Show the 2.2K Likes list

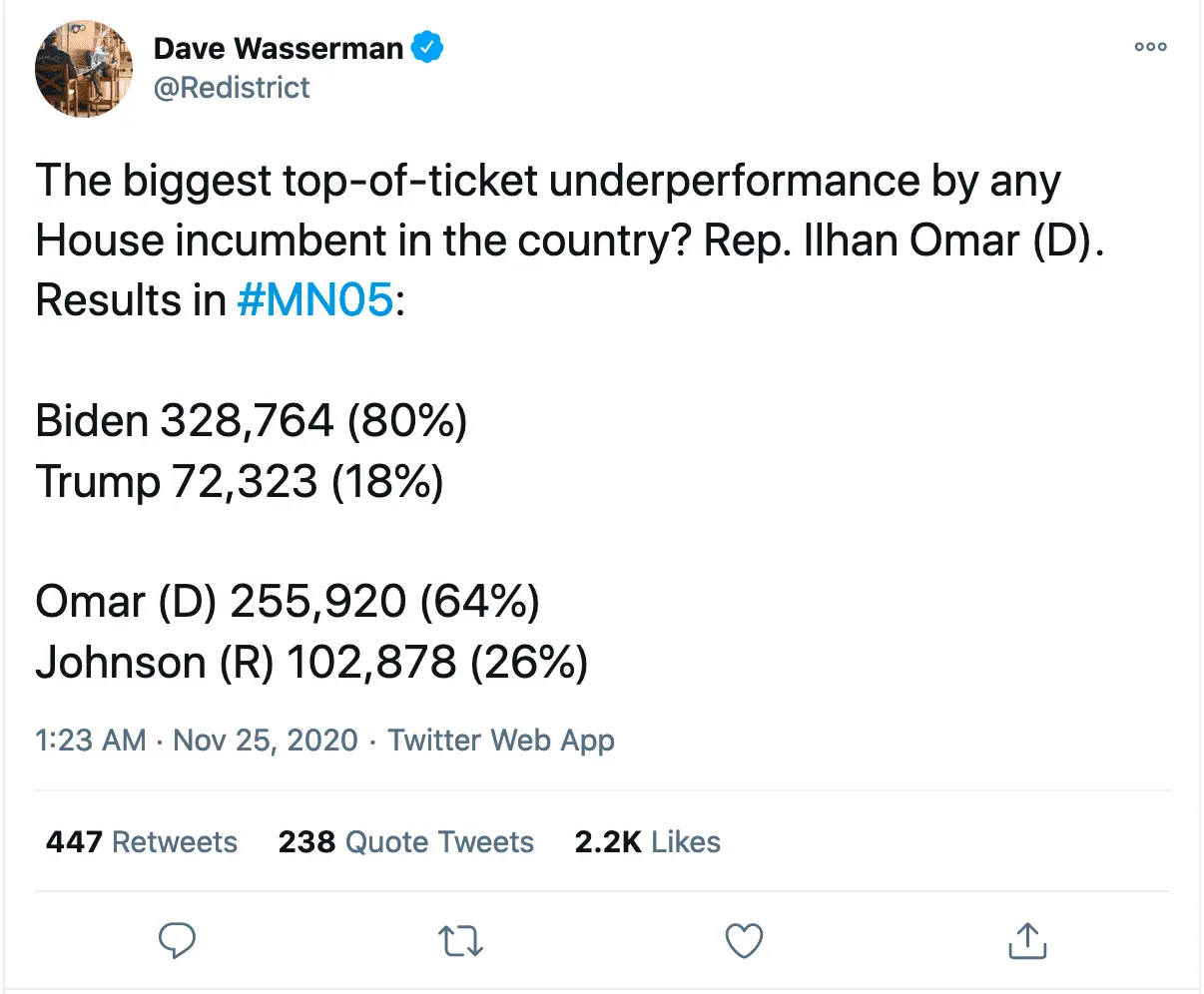coord(647,841)
